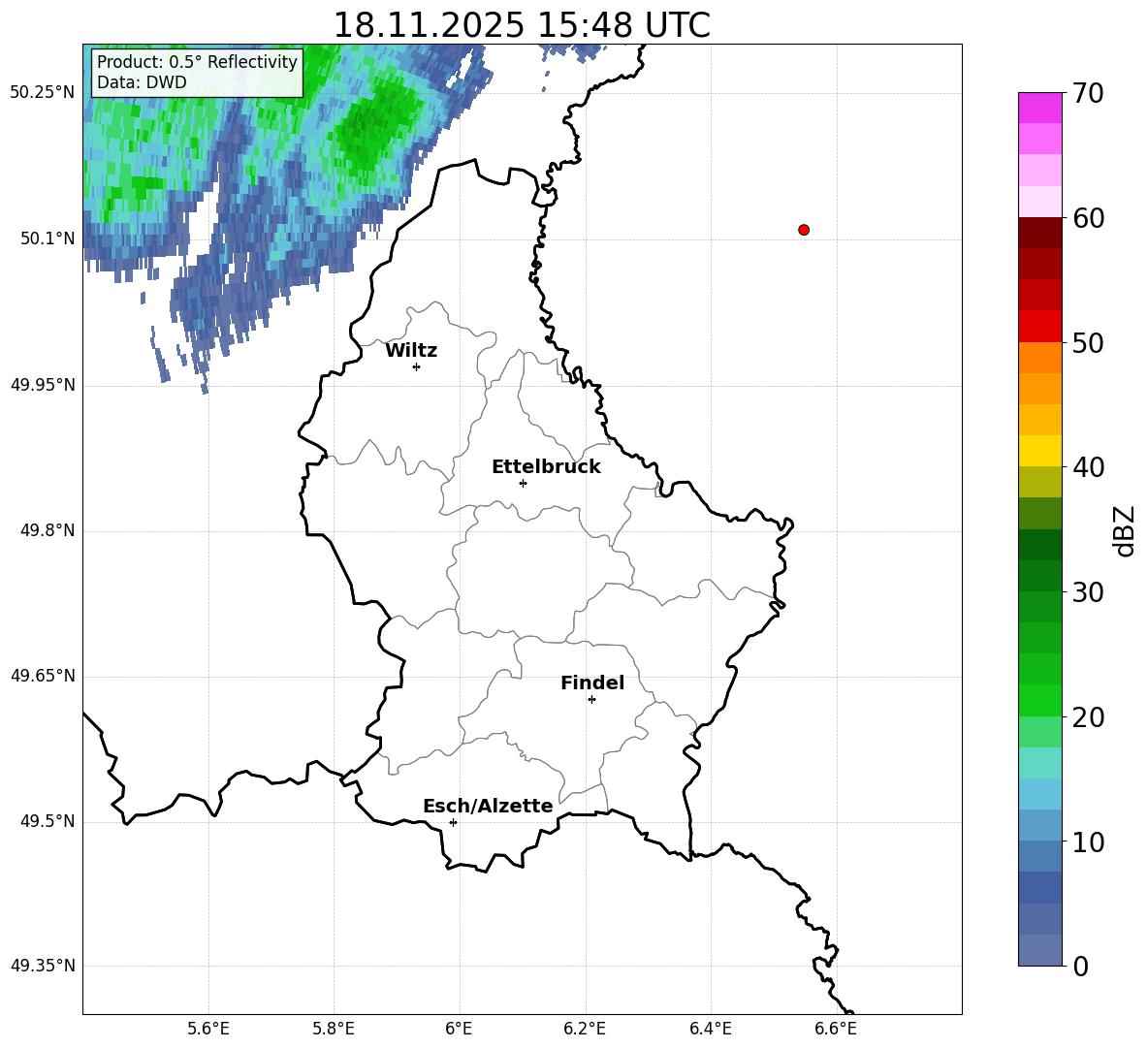Click the turquoise swatch between 10 and 20
Viewport: 1148px width, 1048px height.
1039,763
